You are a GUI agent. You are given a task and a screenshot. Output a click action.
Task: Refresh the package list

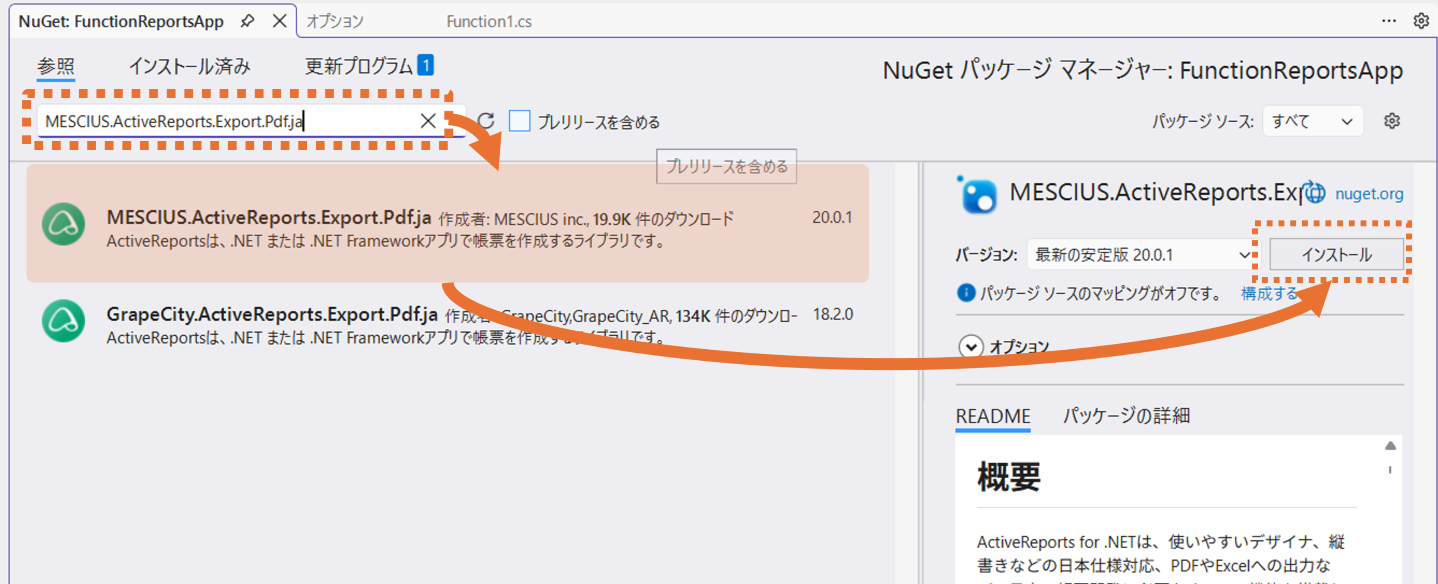click(486, 121)
